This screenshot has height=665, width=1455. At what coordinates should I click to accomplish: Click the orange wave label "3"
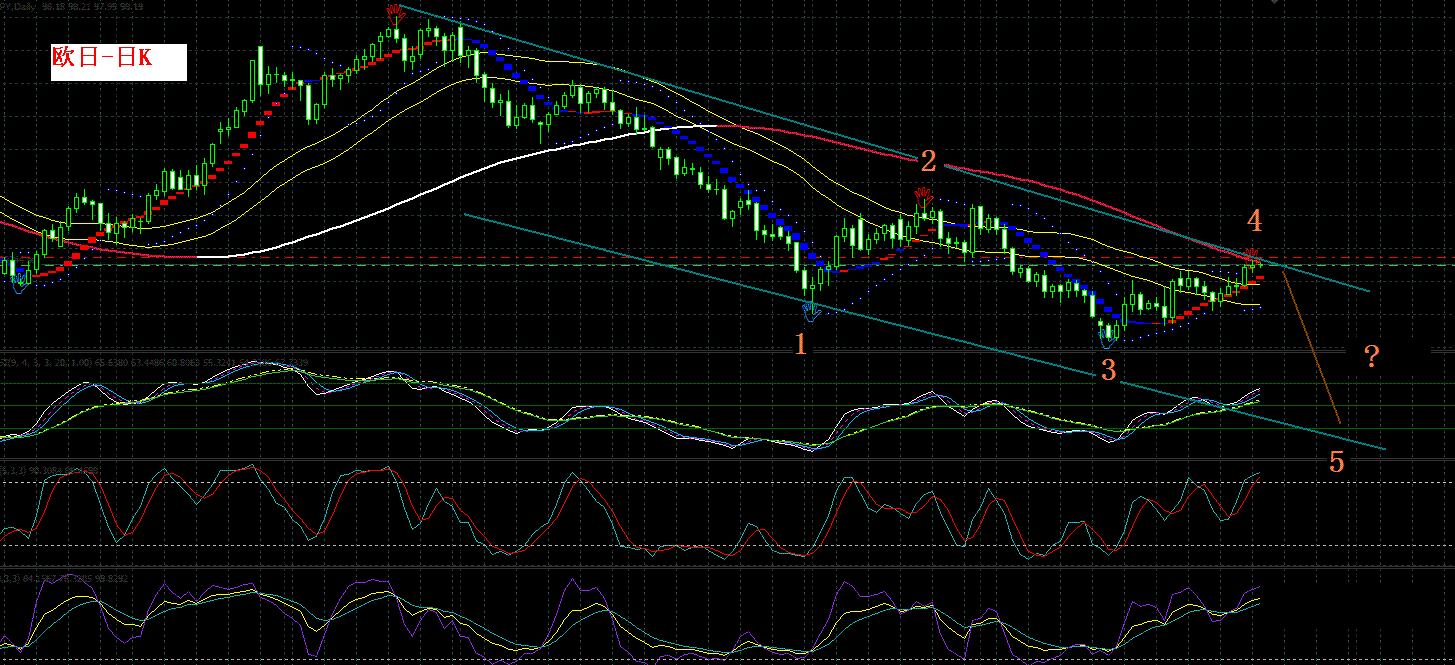click(1108, 370)
